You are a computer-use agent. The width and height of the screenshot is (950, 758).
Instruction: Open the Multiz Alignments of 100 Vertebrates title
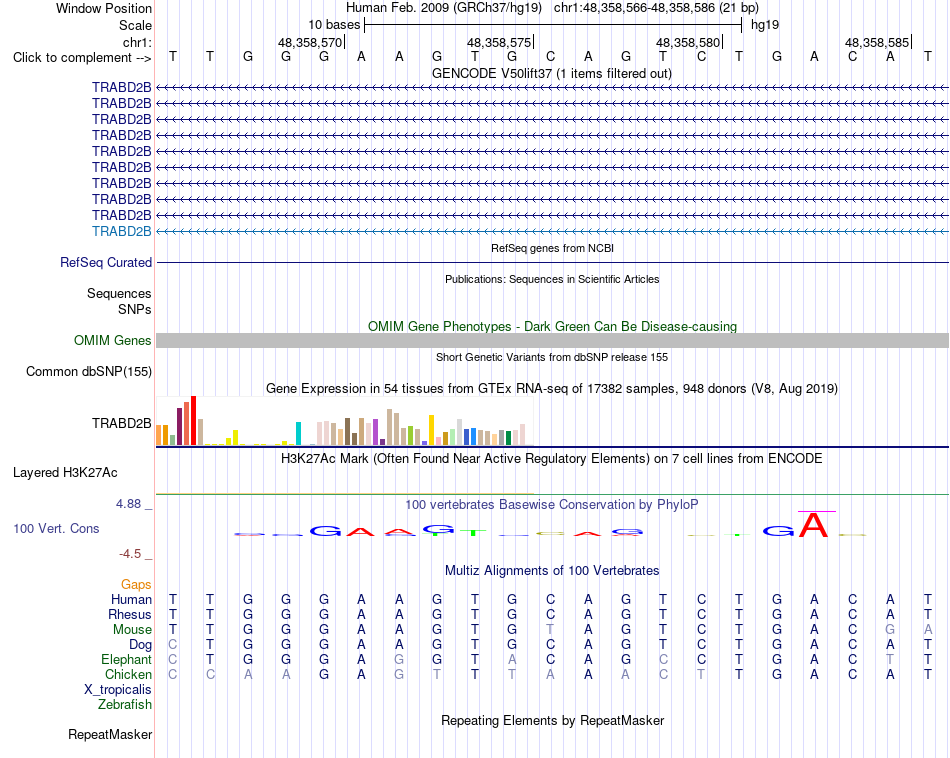click(x=552, y=571)
